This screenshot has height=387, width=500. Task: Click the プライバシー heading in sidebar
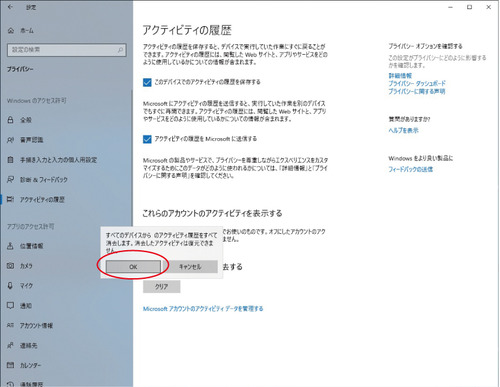click(x=20, y=69)
